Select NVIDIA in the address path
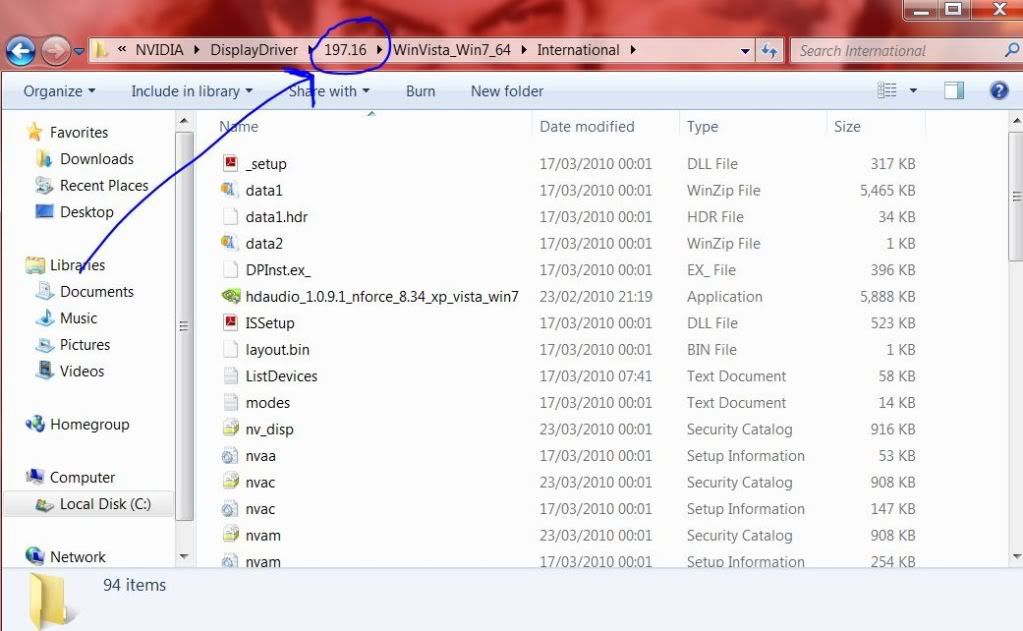This screenshot has width=1023, height=631. (x=159, y=50)
